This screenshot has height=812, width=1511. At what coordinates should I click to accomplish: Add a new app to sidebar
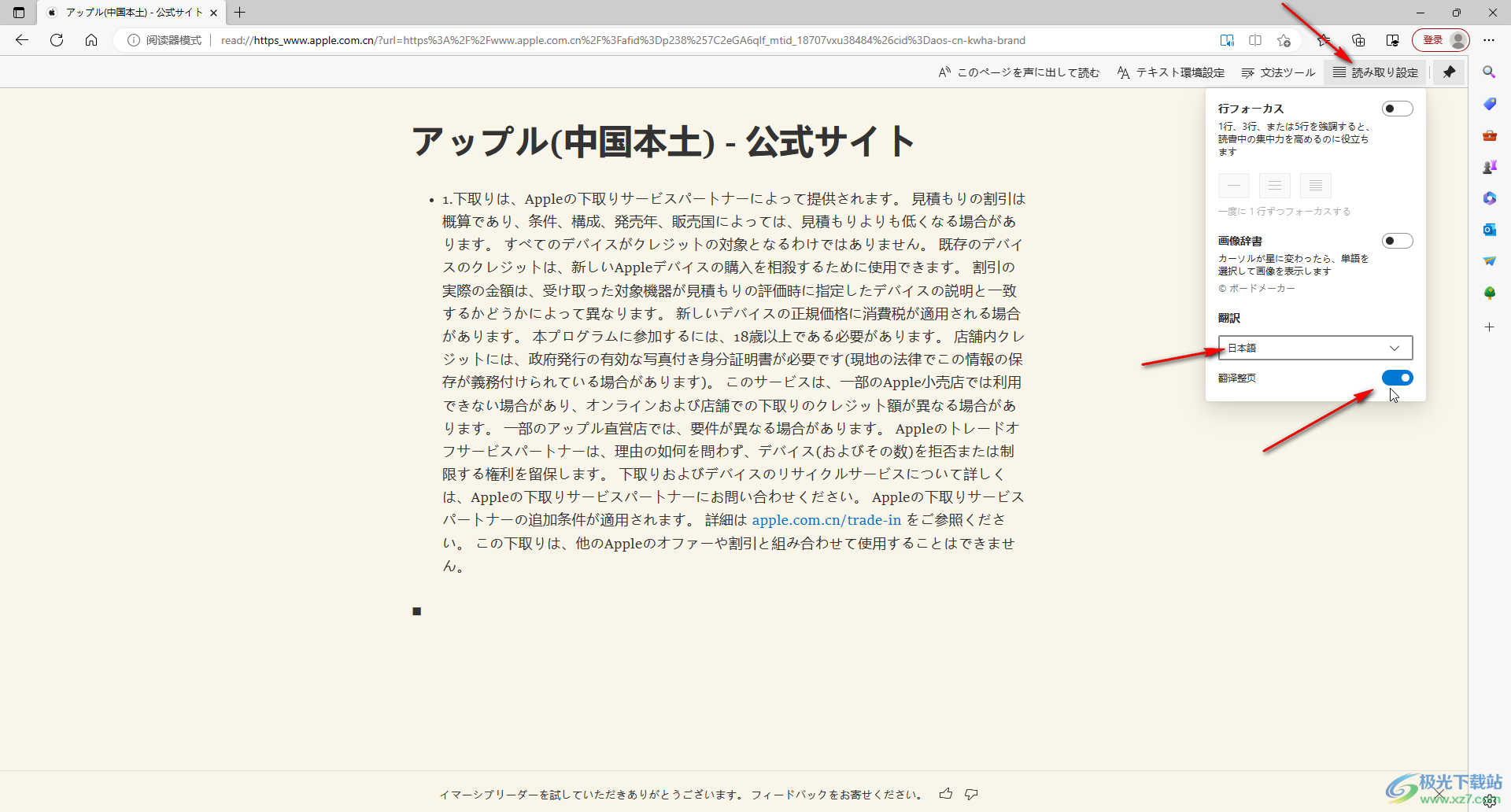1489,327
